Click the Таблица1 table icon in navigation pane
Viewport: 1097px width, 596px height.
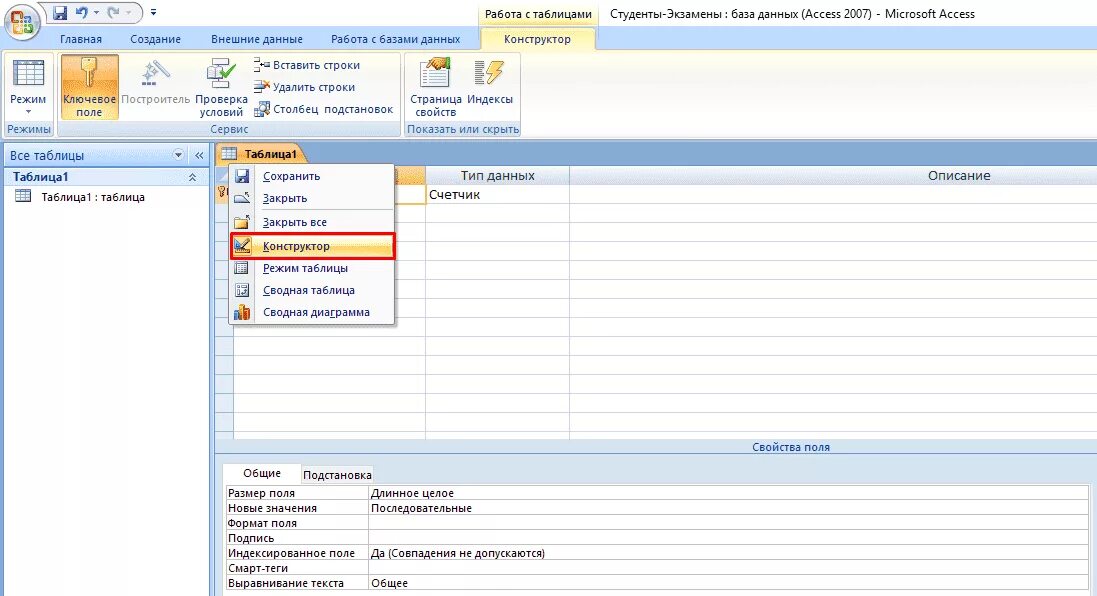(23, 197)
